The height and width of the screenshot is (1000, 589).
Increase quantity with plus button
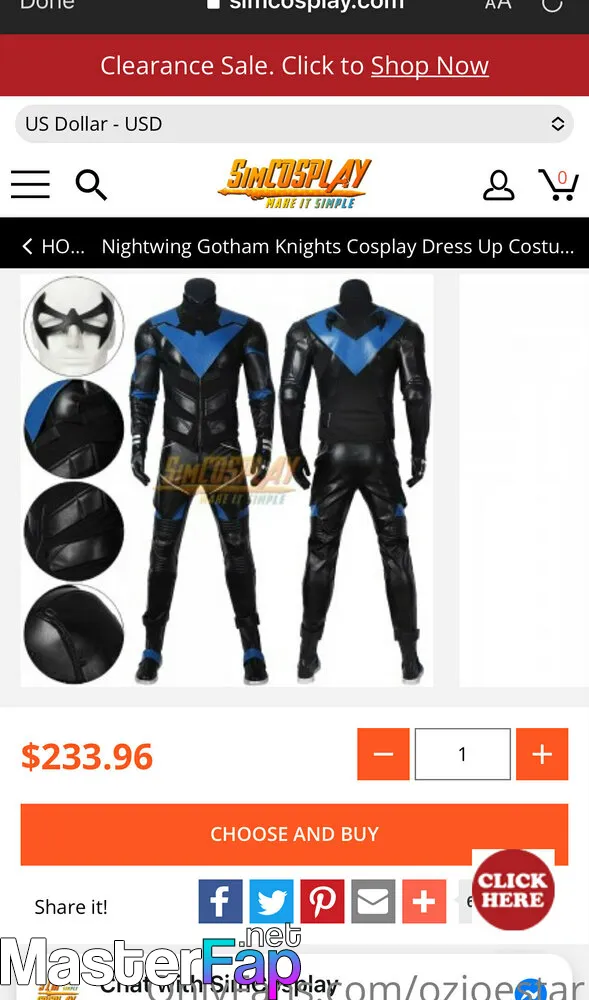pos(542,754)
